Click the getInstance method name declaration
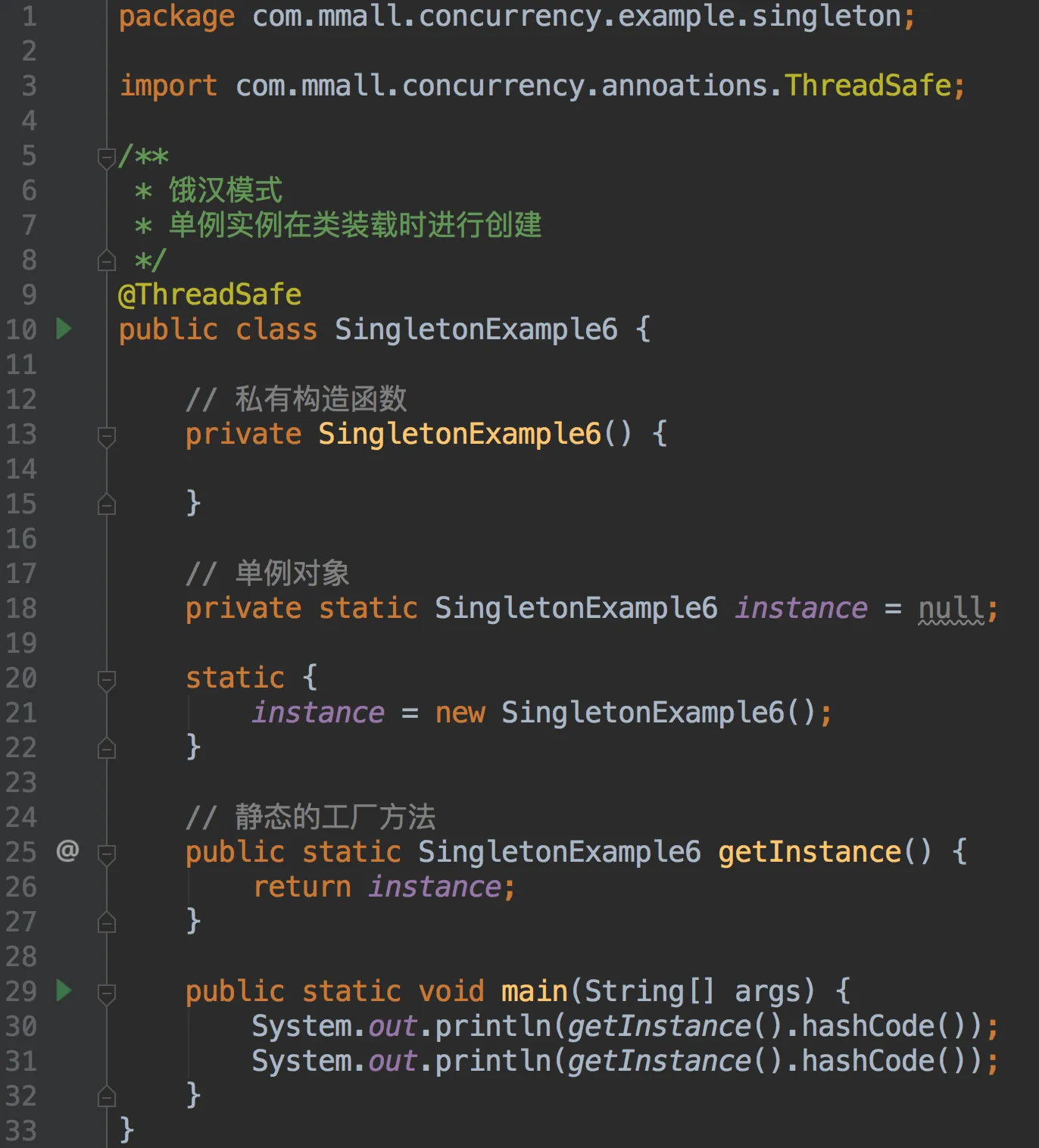 click(810, 852)
